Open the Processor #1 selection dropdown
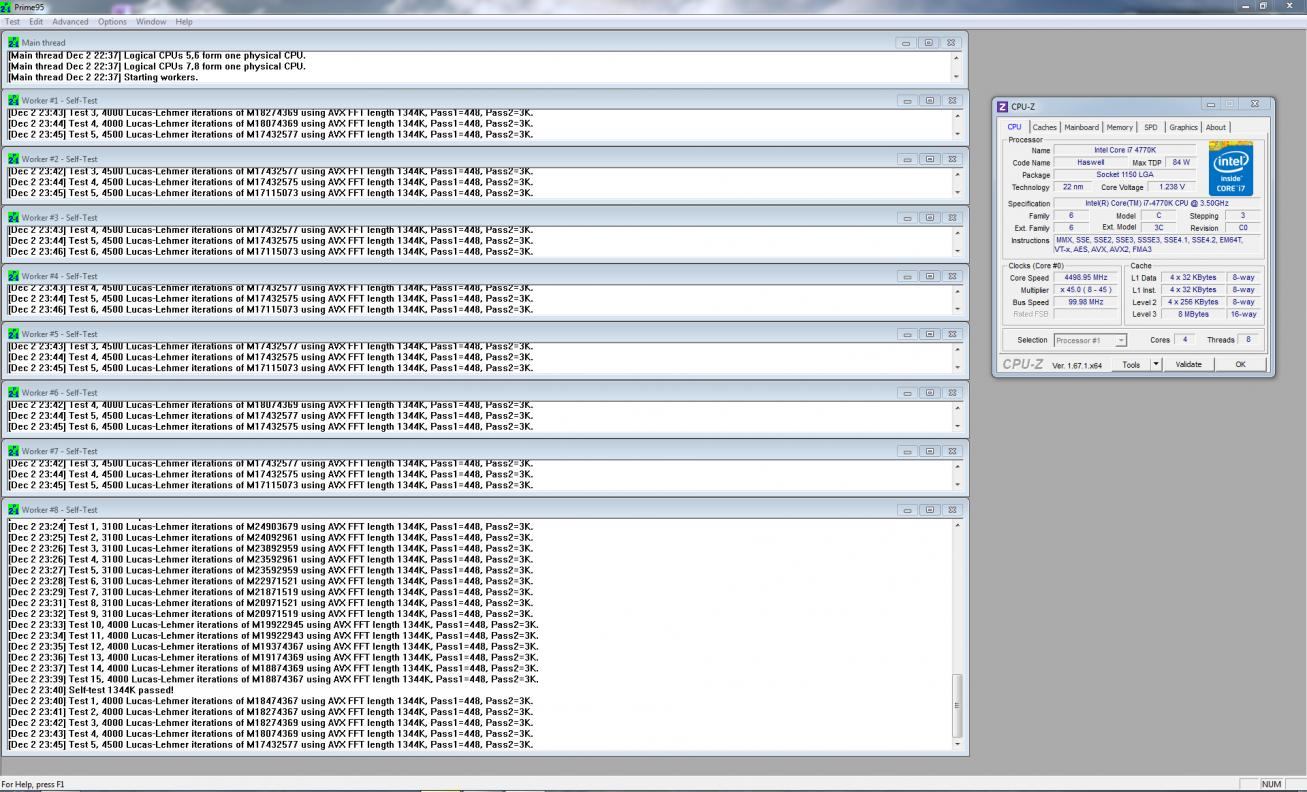 pyautogui.click(x=1090, y=340)
